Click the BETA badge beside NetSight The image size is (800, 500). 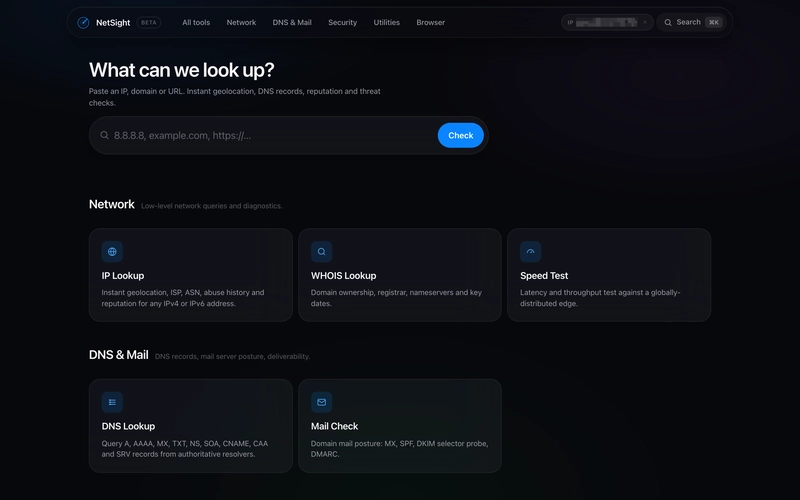[148, 22]
